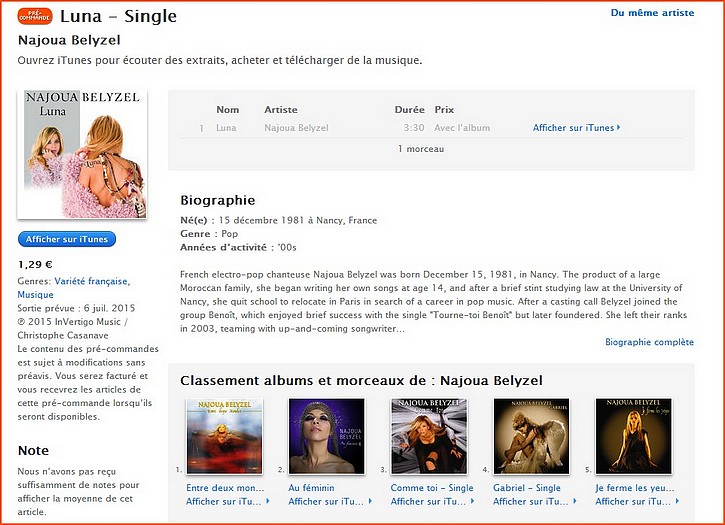The height and width of the screenshot is (525, 725).
Task: Open the Luna album cover artwork
Action: [82, 154]
